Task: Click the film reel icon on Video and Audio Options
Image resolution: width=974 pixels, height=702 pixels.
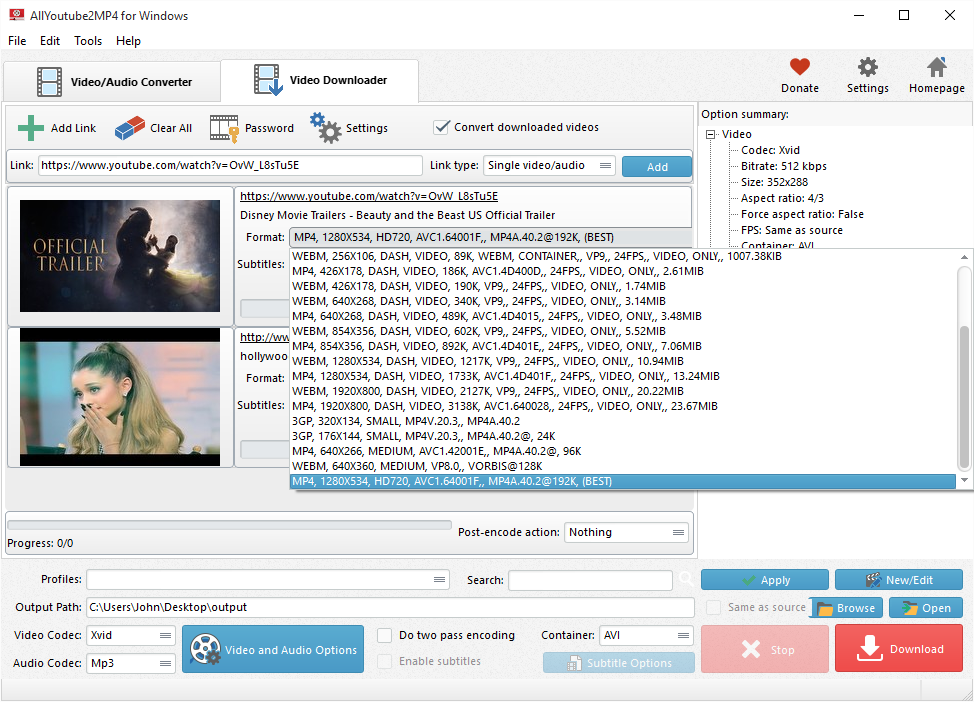Action: tap(206, 649)
